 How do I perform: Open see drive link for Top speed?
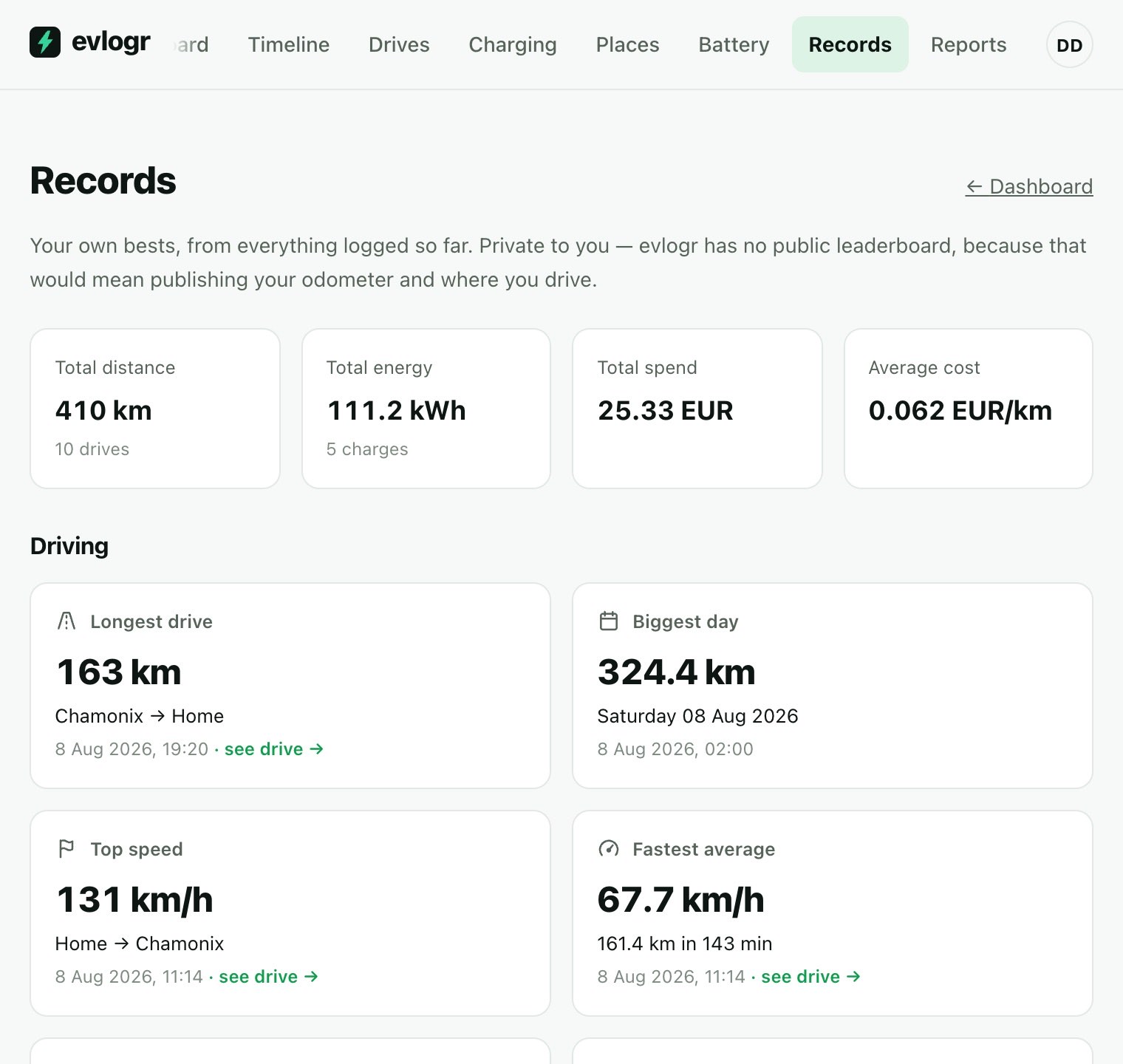pos(269,976)
